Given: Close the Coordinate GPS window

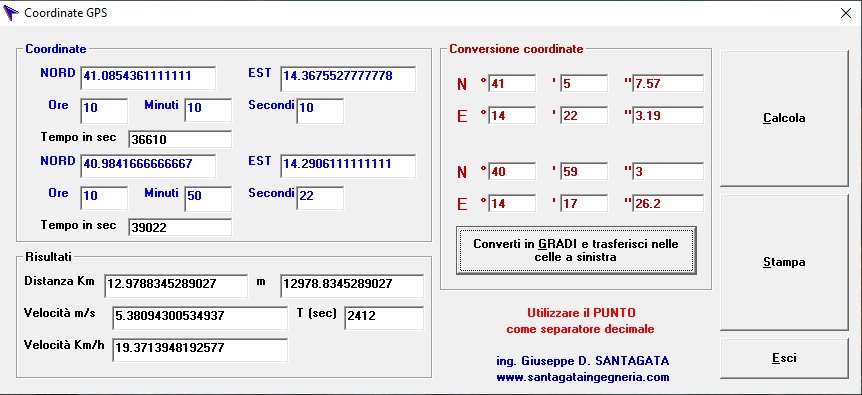Looking at the screenshot, I should (x=846, y=13).
